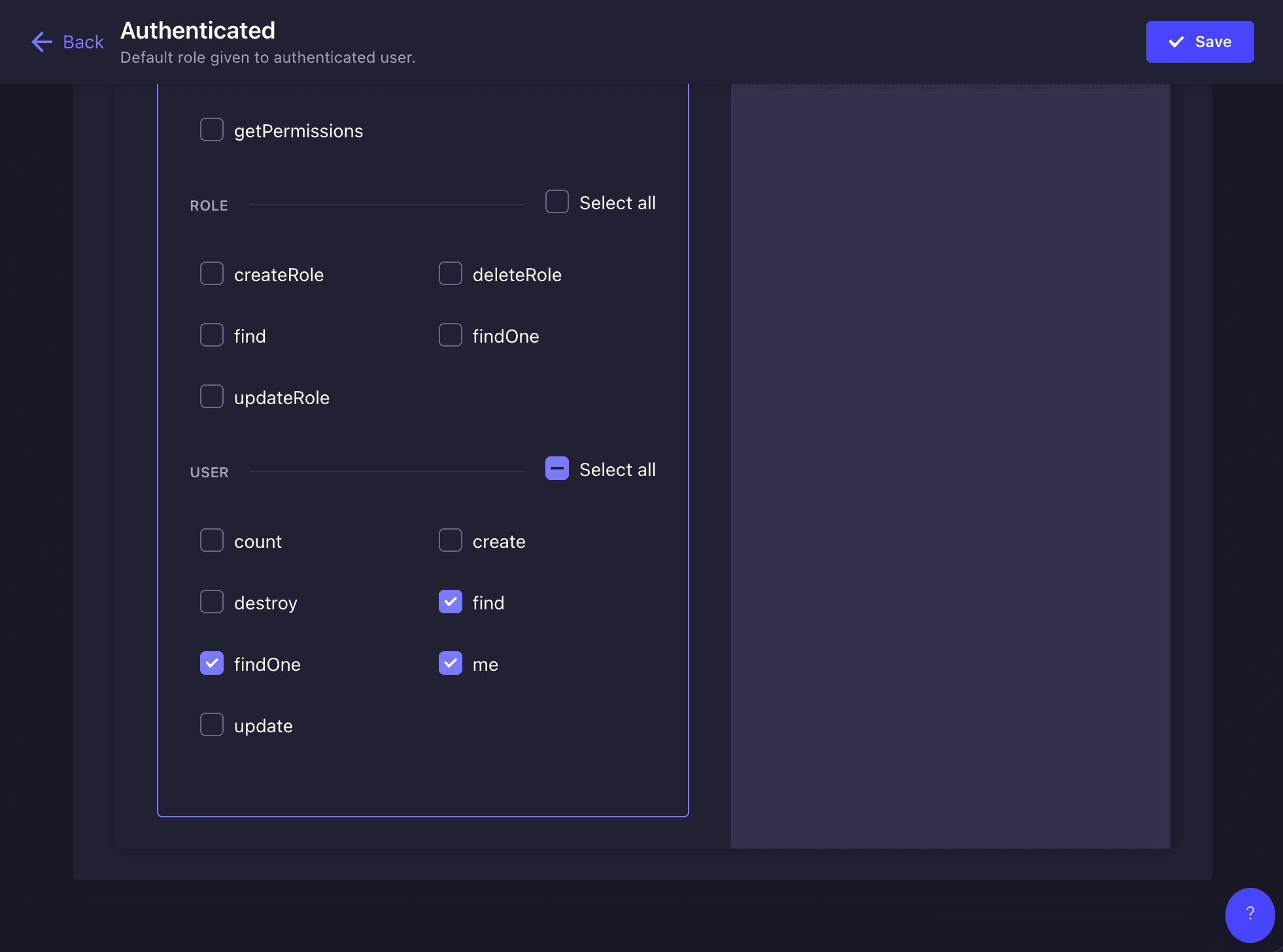
Task: Save the Authenticated role settings
Action: 1200,42
